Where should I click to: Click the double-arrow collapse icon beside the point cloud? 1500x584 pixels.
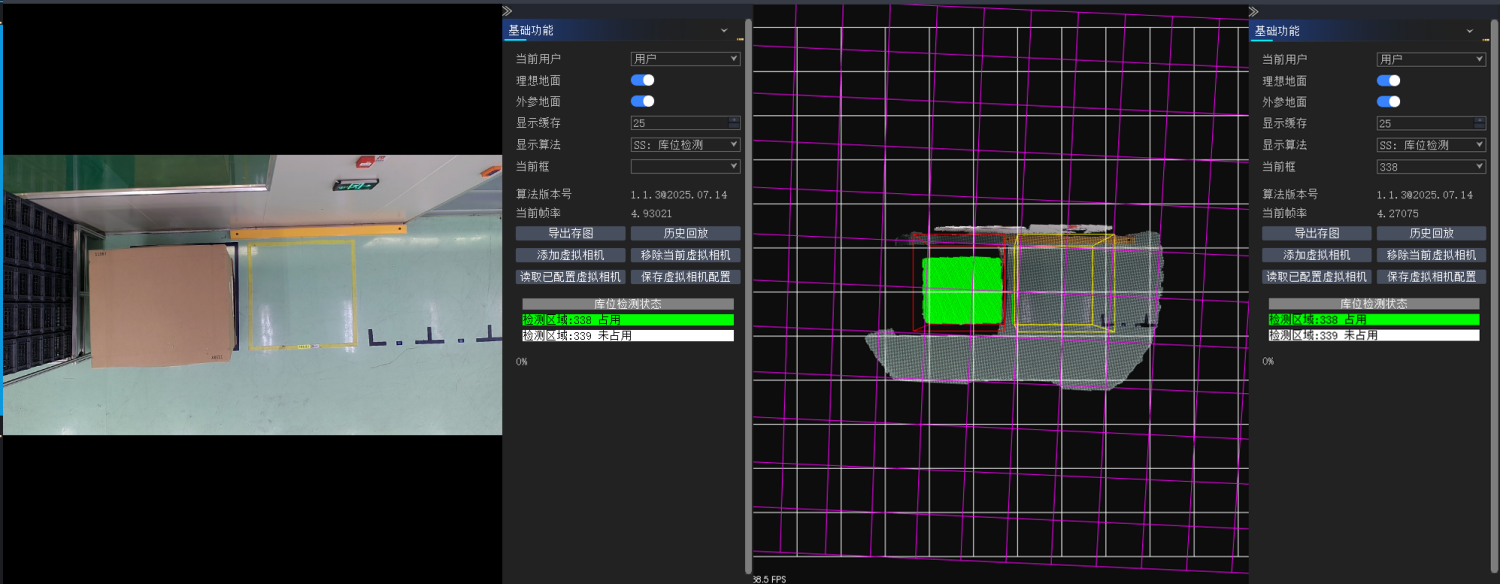point(1255,10)
